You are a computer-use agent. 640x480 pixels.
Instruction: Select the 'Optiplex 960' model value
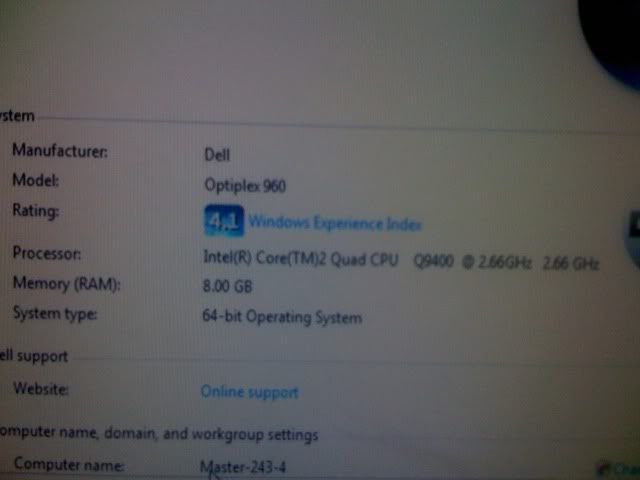click(245, 185)
